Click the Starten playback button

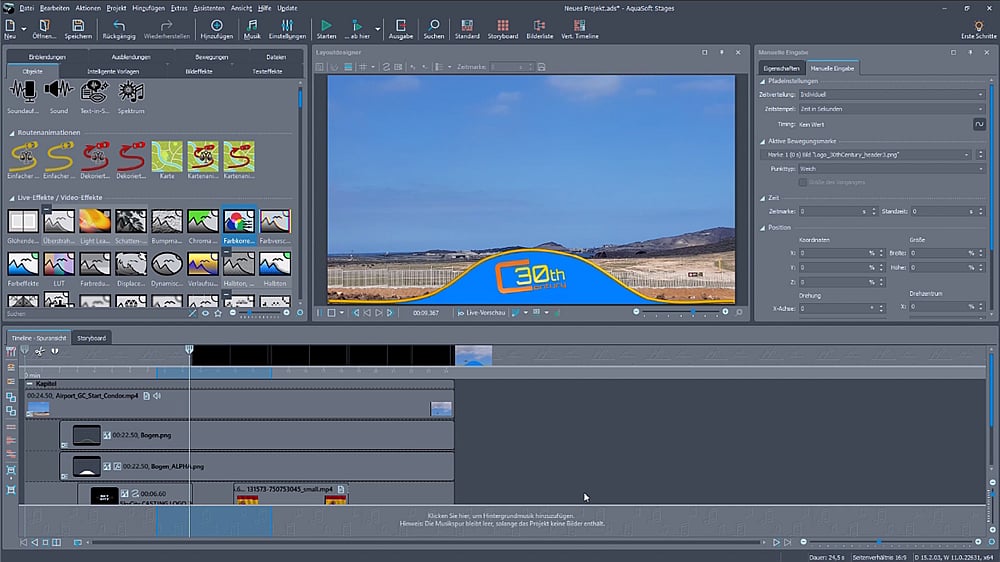click(x=326, y=28)
